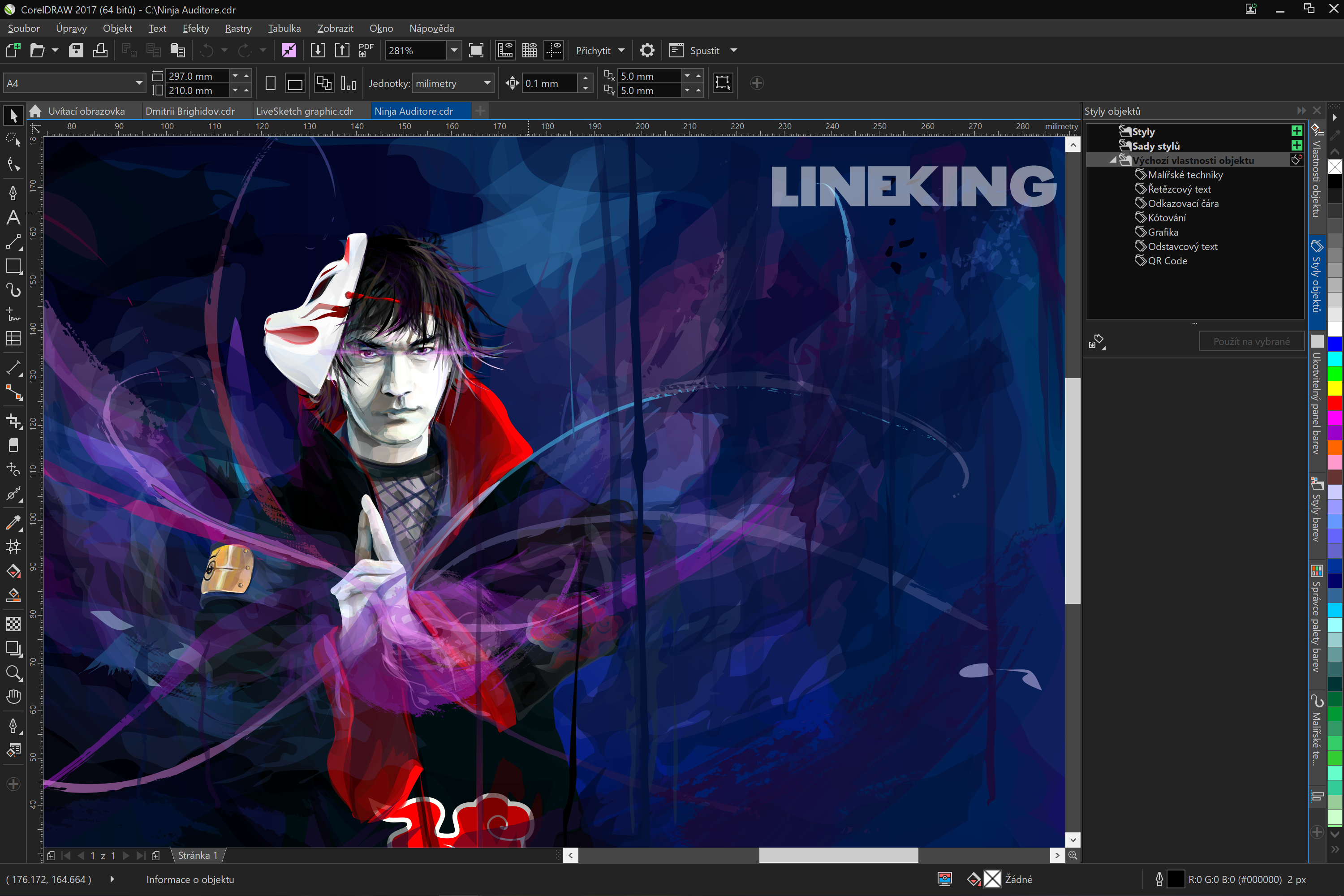Open the A4 page size dropdown
The height and width of the screenshot is (896, 1344).
click(x=139, y=83)
